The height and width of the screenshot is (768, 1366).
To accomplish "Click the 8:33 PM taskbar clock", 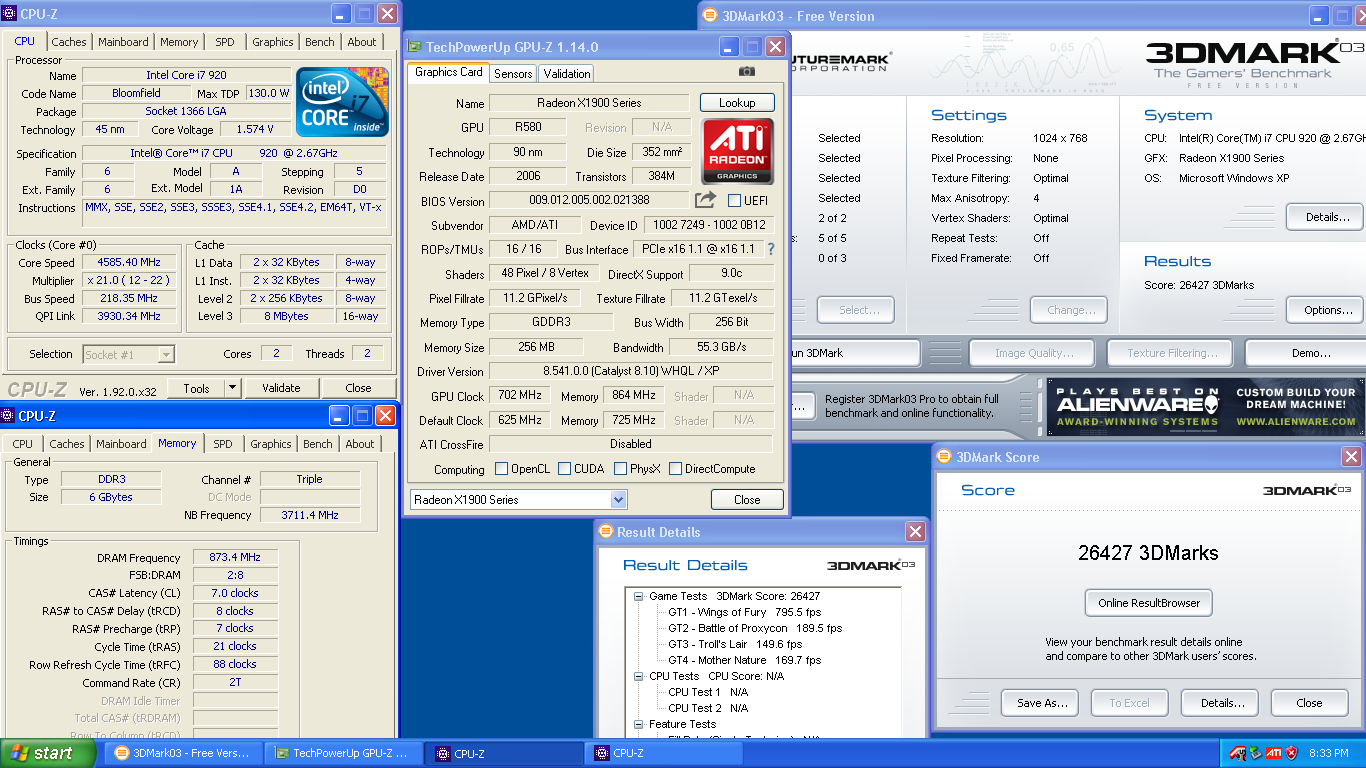I will click(1328, 753).
